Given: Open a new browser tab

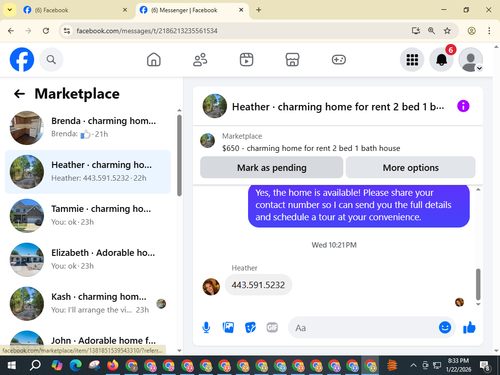Looking at the screenshot, I should coord(259,10).
